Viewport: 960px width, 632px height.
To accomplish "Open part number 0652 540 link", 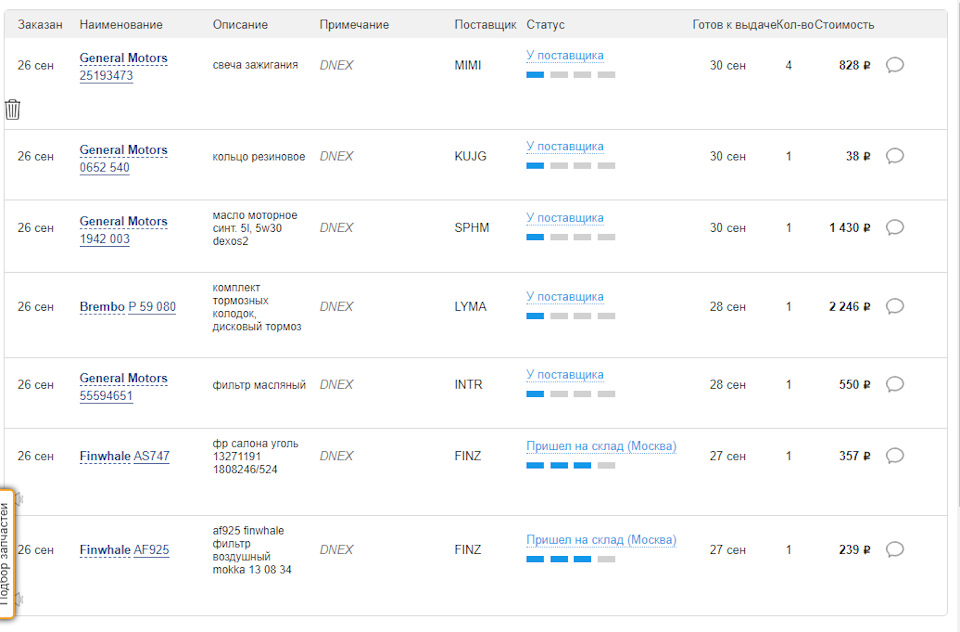I will click(x=104, y=168).
